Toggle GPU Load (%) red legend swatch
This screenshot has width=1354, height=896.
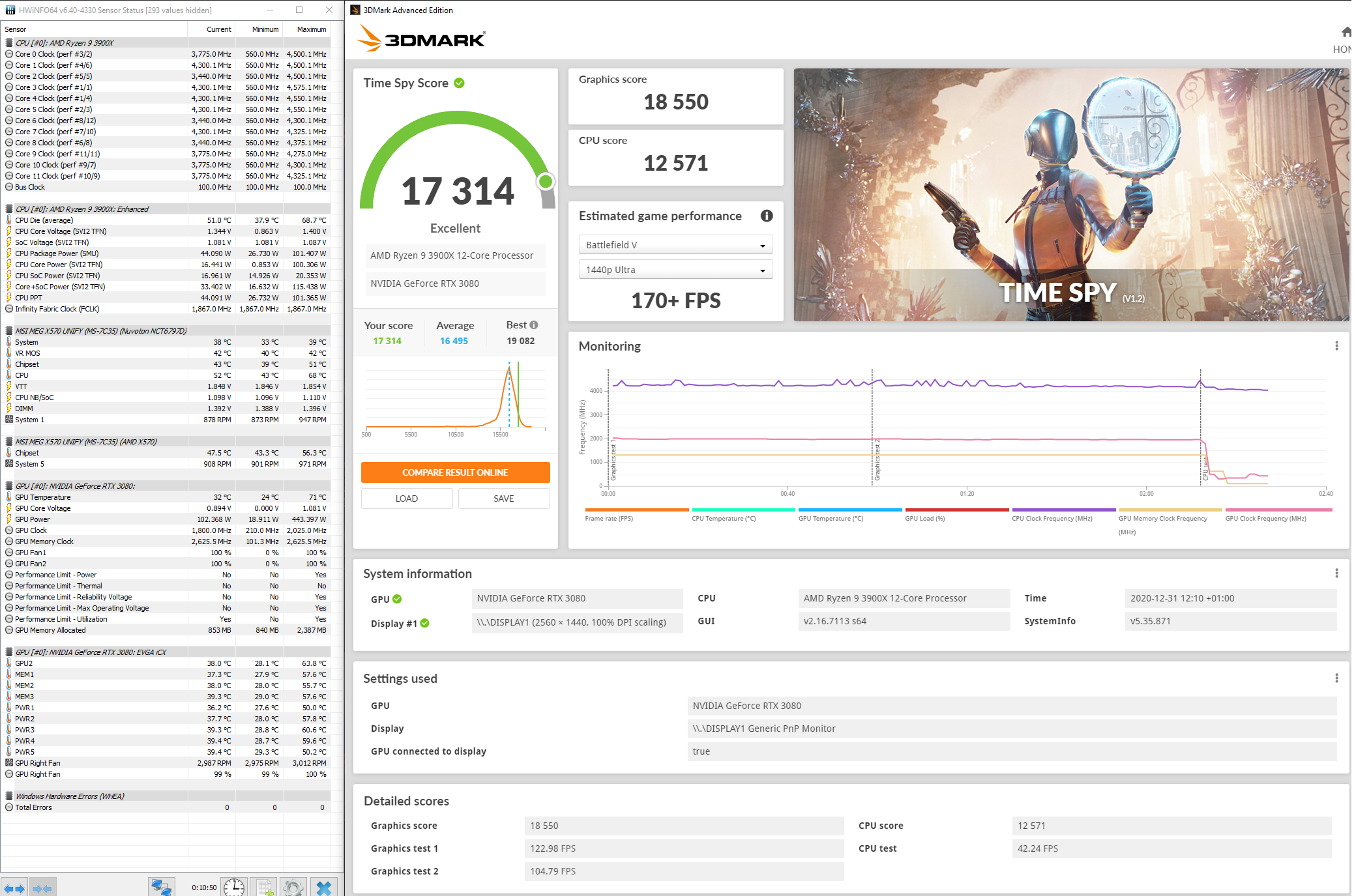click(x=956, y=510)
